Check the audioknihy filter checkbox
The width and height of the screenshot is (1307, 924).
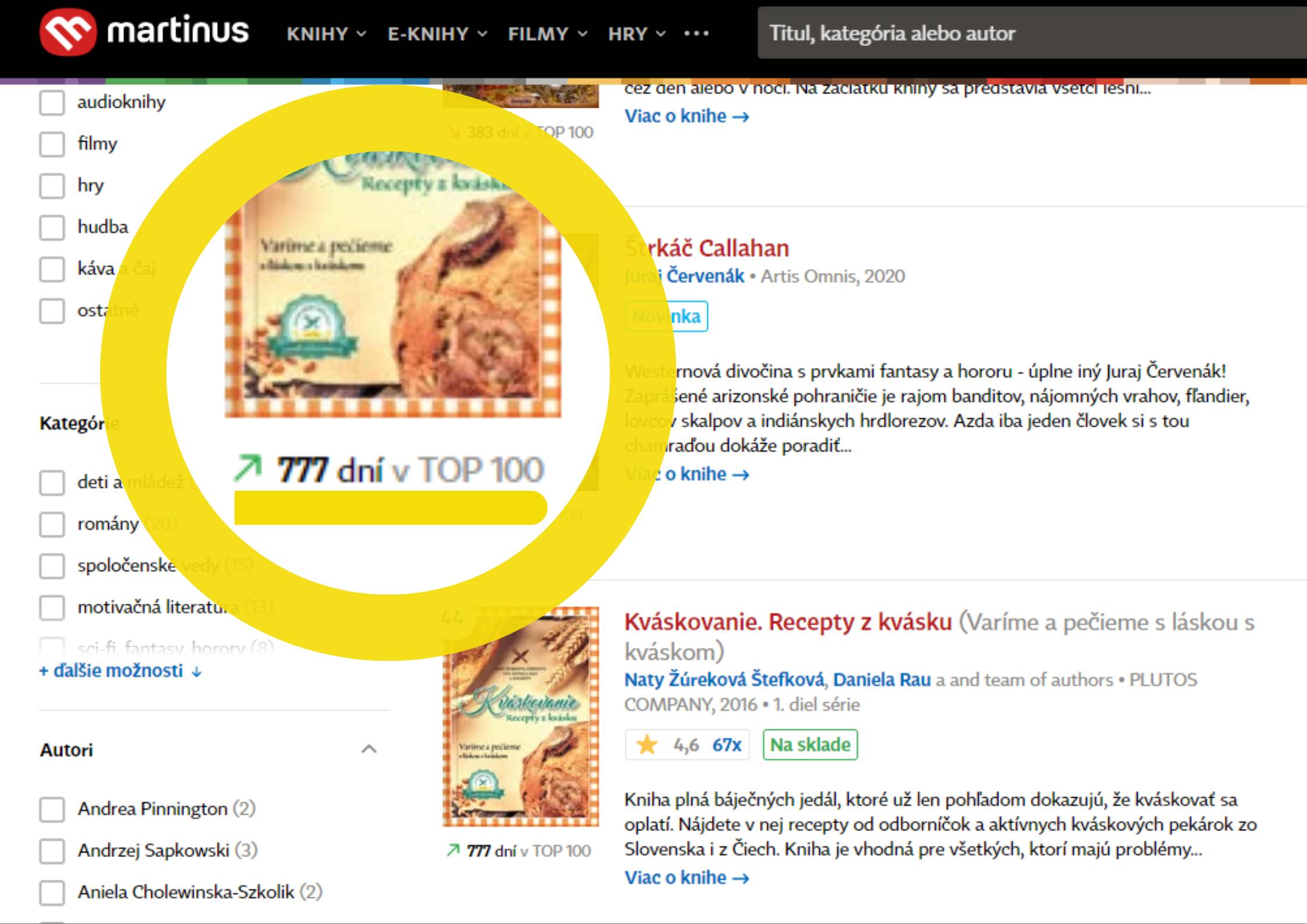click(x=52, y=102)
